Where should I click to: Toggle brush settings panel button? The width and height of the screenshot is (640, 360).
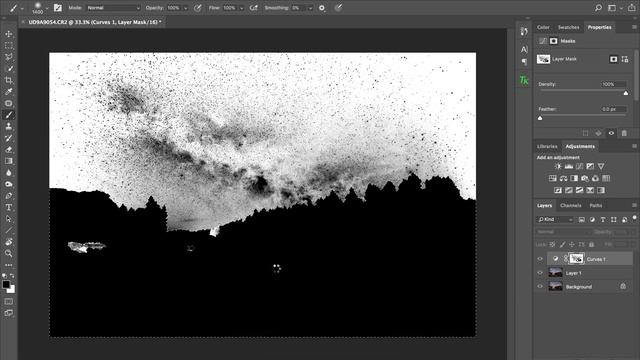pyautogui.click(x=58, y=8)
